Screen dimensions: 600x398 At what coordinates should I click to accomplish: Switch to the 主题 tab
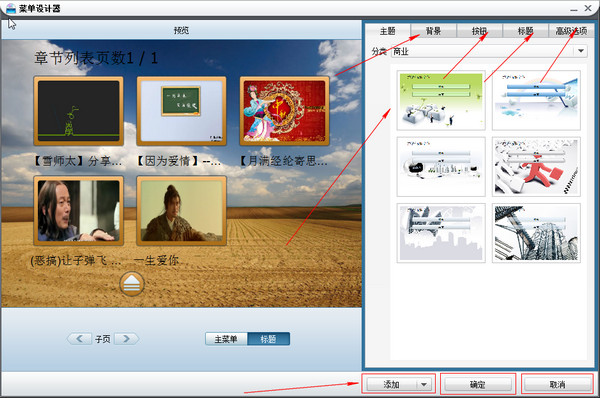click(x=388, y=31)
